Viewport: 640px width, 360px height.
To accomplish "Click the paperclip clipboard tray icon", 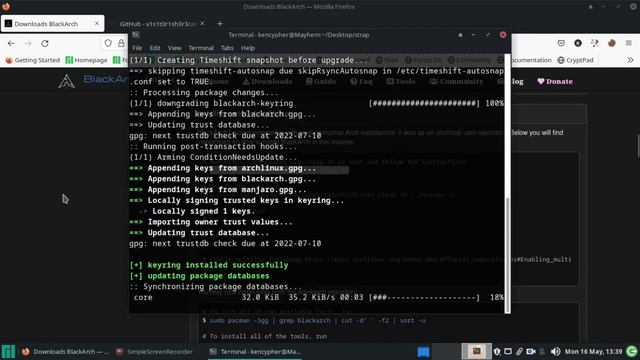I will click(x=519, y=351).
